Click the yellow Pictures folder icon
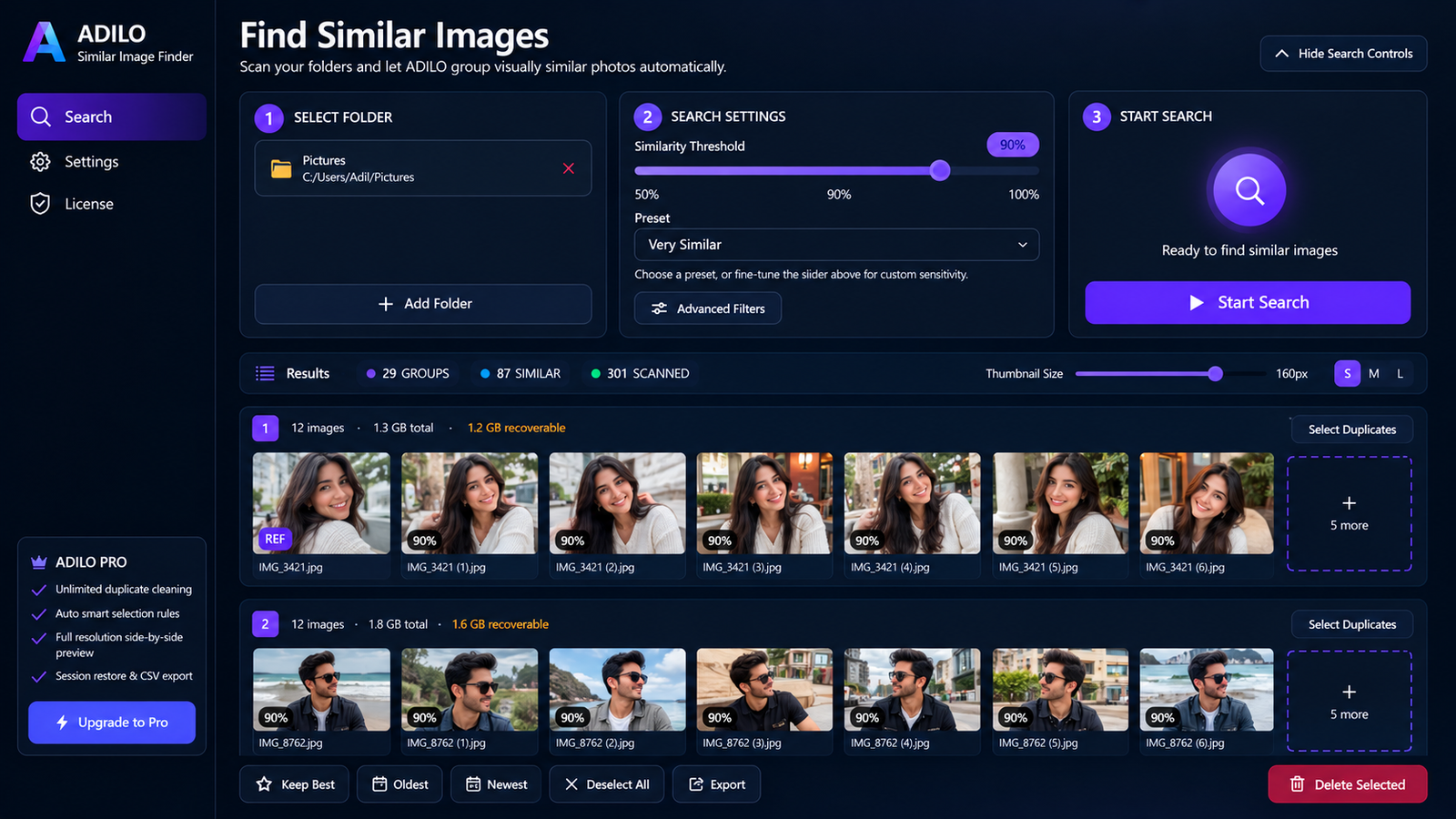The image size is (1456, 819). 281,168
